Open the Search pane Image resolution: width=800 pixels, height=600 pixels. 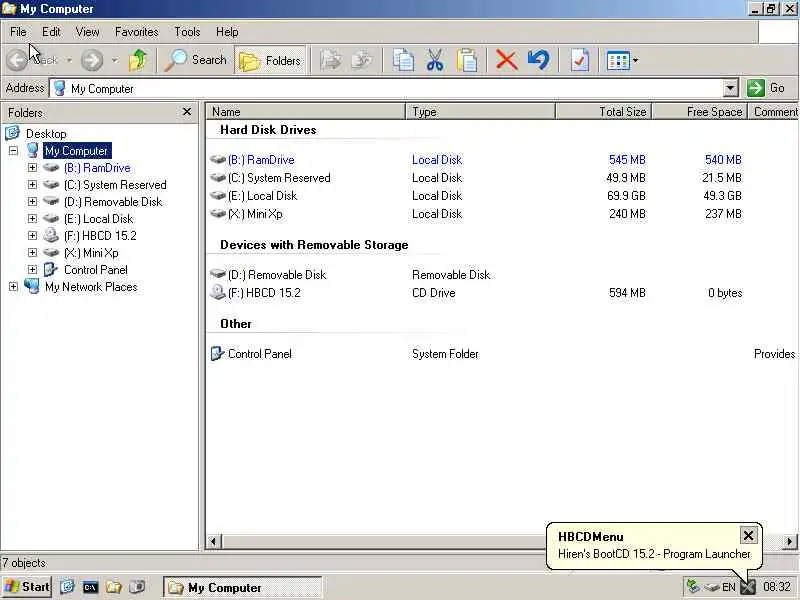click(196, 60)
